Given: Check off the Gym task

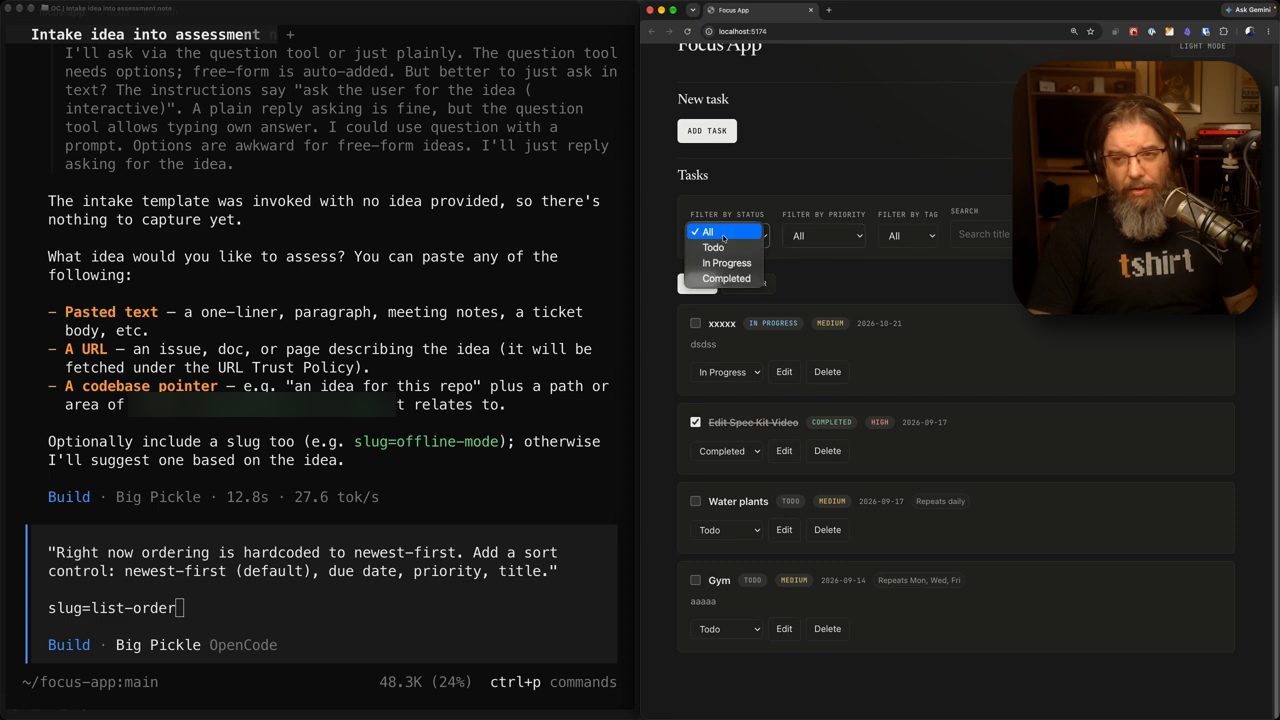Looking at the screenshot, I should click(x=696, y=580).
